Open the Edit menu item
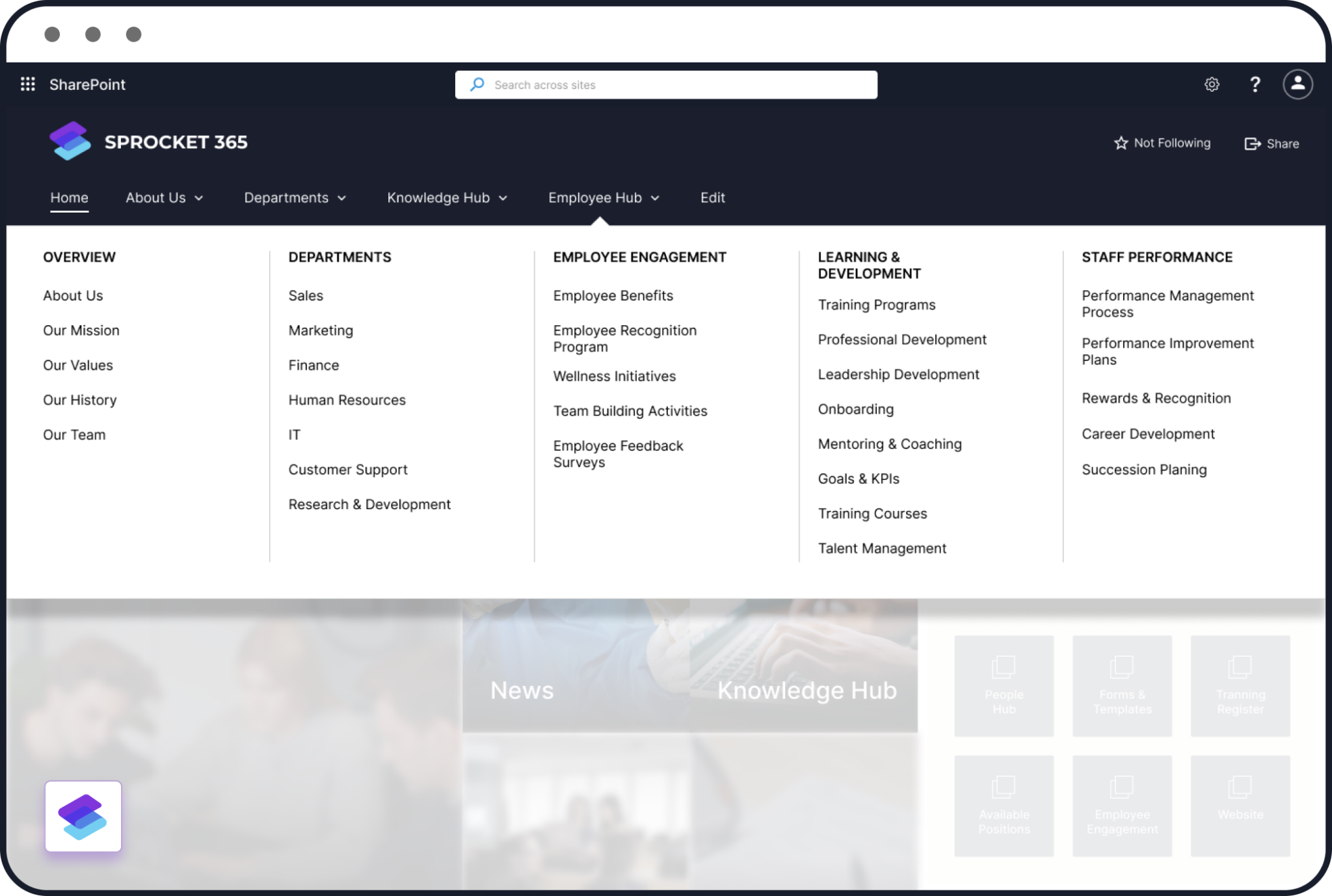1332x896 pixels. coord(712,198)
